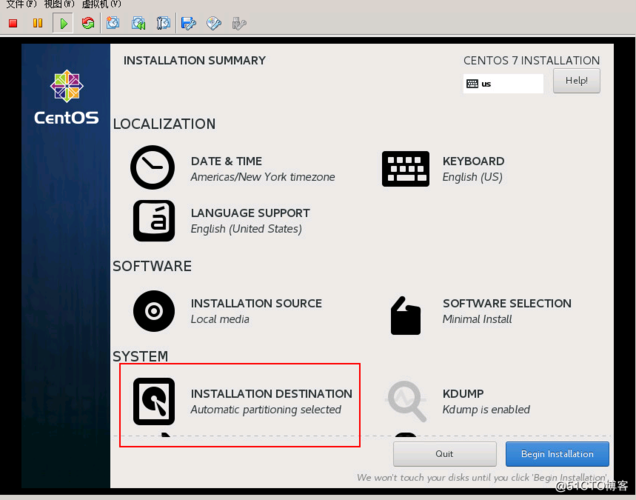Restart the VM with reset icon
Image resolution: width=636 pixels, height=500 pixels.
[x=88, y=23]
